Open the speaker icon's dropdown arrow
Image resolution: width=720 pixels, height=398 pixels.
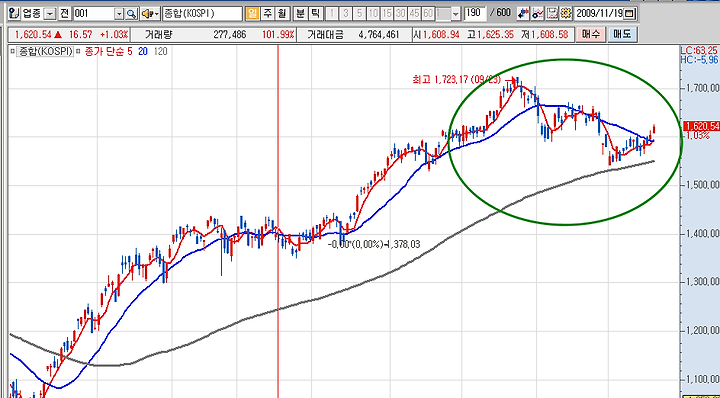pos(157,14)
